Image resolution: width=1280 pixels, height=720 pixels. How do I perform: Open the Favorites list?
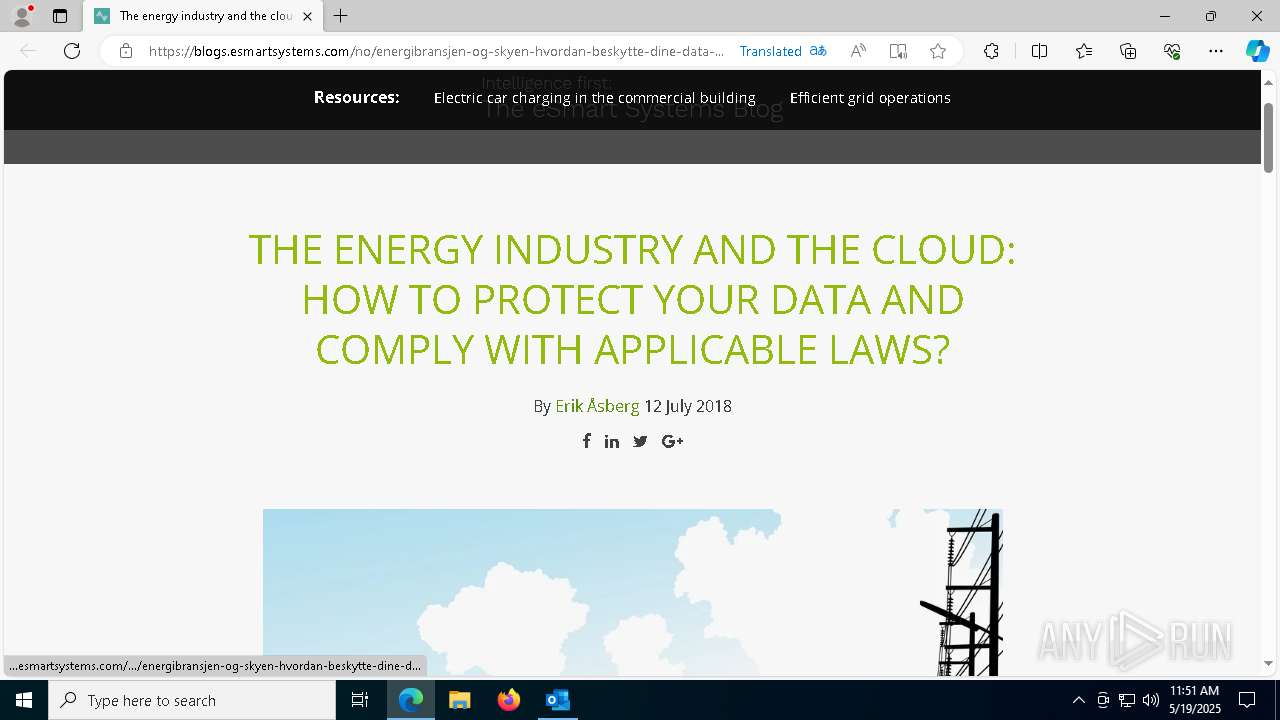click(1084, 51)
